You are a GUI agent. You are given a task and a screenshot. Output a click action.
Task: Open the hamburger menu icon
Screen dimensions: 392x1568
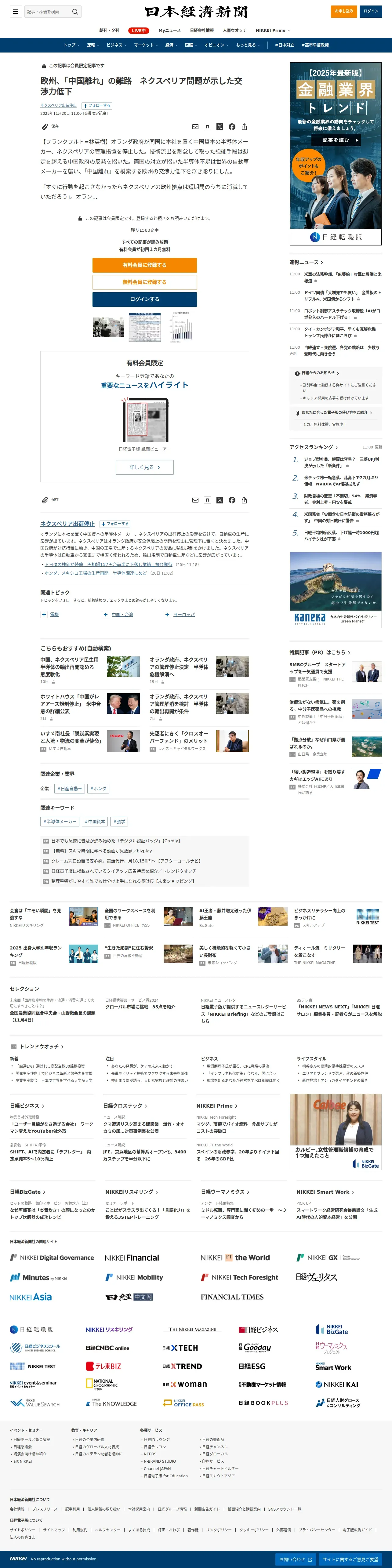click(x=15, y=12)
